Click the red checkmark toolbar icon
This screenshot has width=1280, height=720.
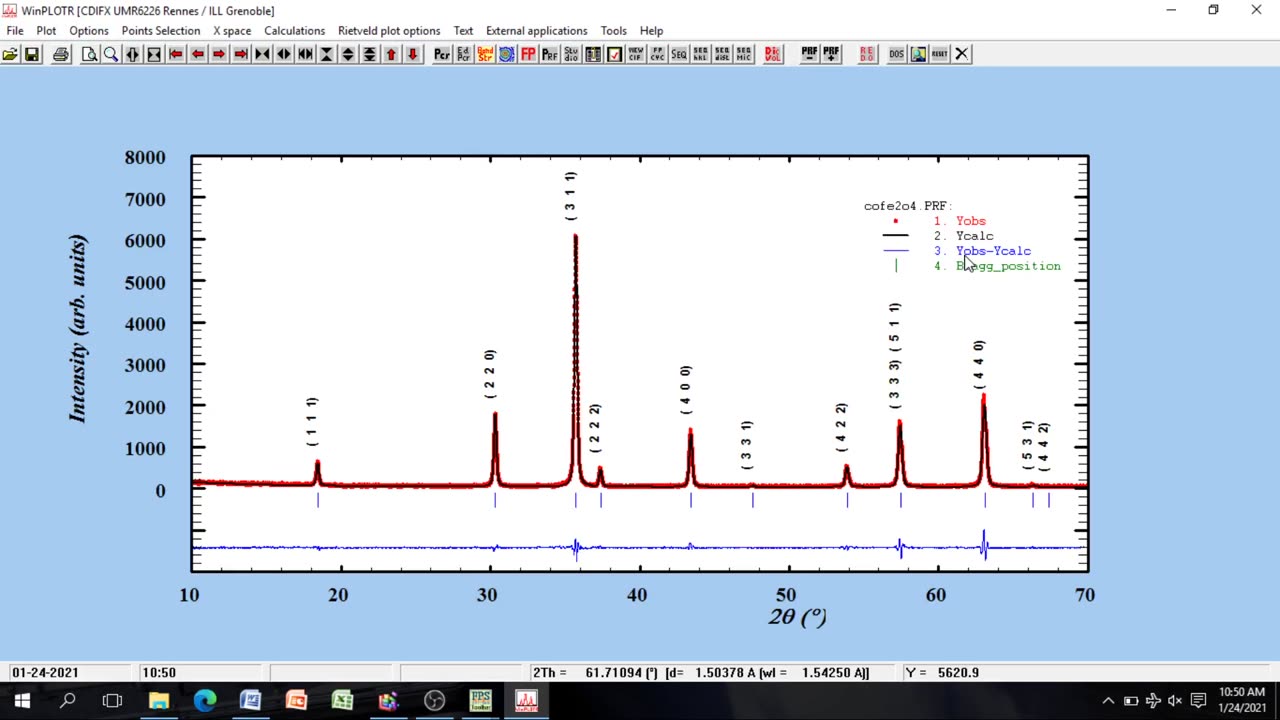614,54
